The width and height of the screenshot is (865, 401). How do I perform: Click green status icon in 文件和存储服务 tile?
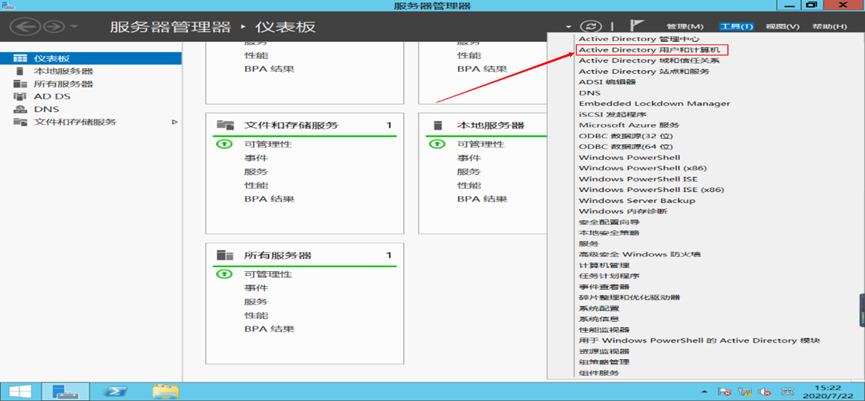[225, 145]
